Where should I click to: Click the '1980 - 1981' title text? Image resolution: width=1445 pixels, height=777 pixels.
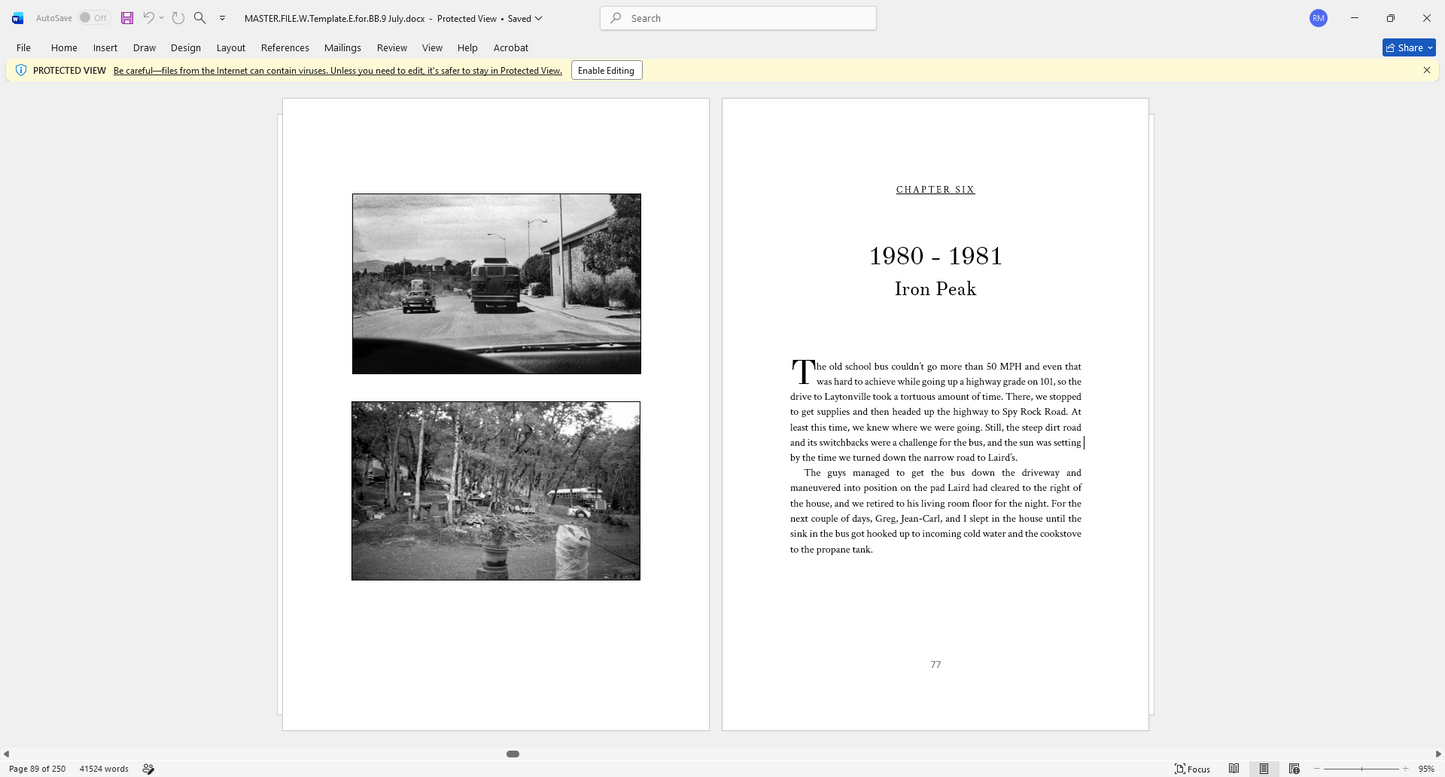pyautogui.click(x=935, y=256)
